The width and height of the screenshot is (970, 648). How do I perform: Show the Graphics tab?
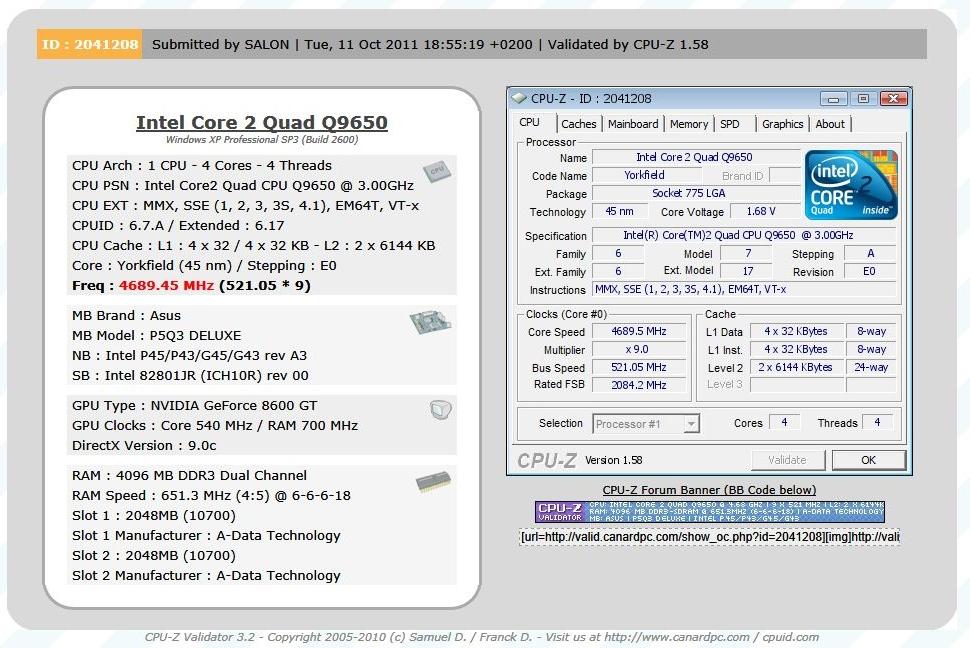point(783,124)
